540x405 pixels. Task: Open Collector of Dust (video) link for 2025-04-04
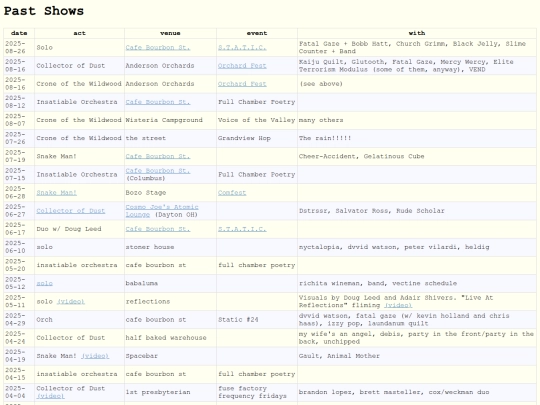point(50,396)
